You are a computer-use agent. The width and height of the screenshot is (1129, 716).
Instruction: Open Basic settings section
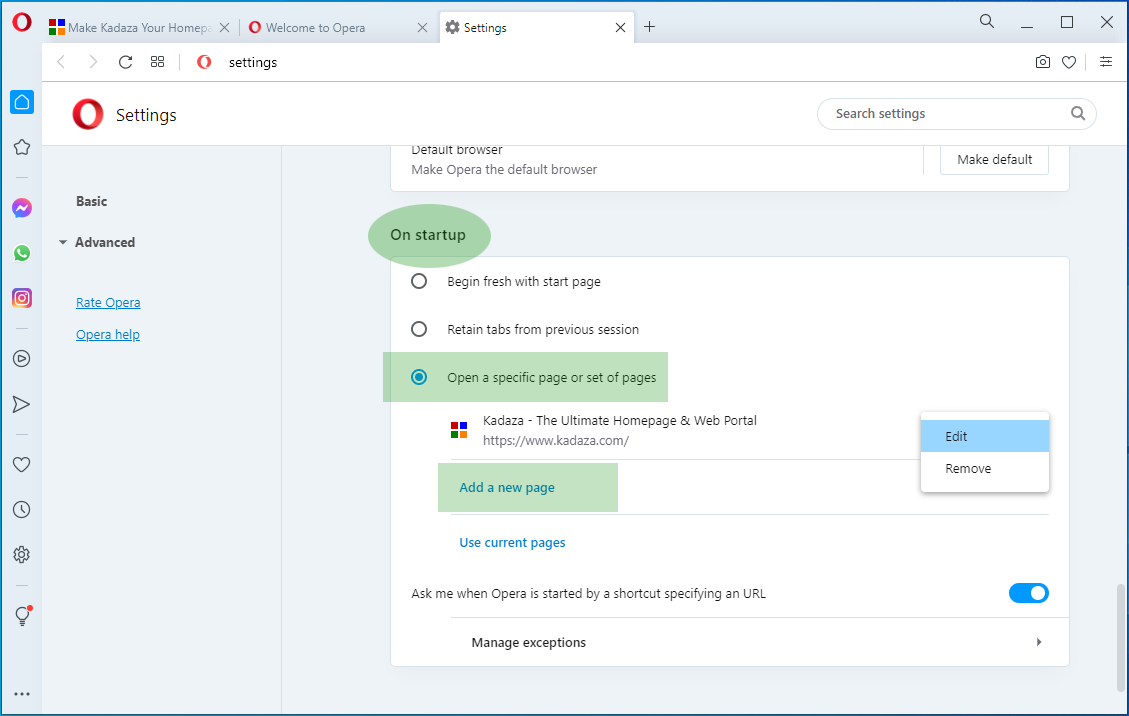coord(91,202)
